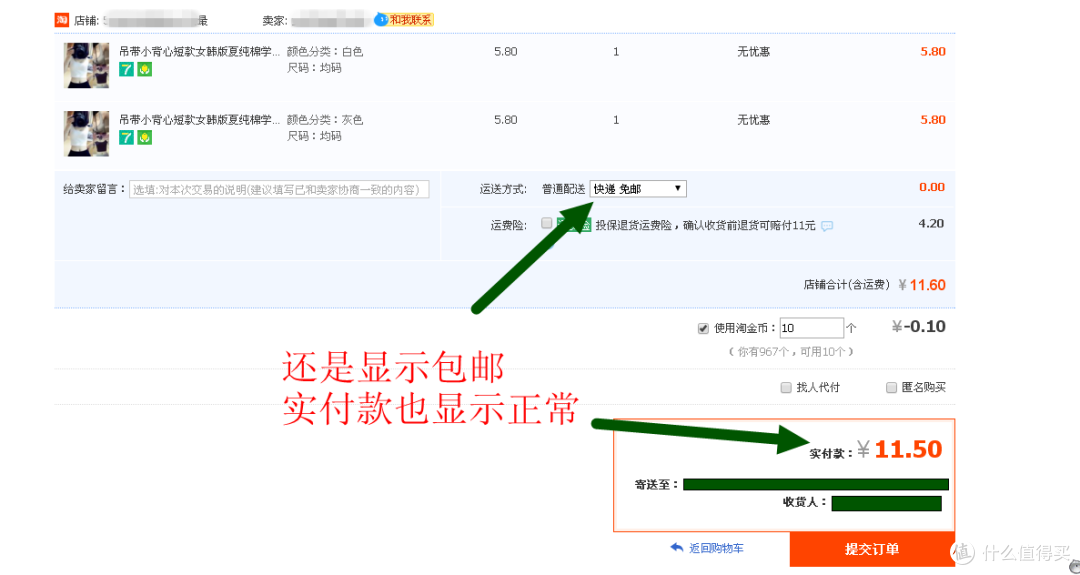Click the 11.60 shop total amount

coord(928,285)
